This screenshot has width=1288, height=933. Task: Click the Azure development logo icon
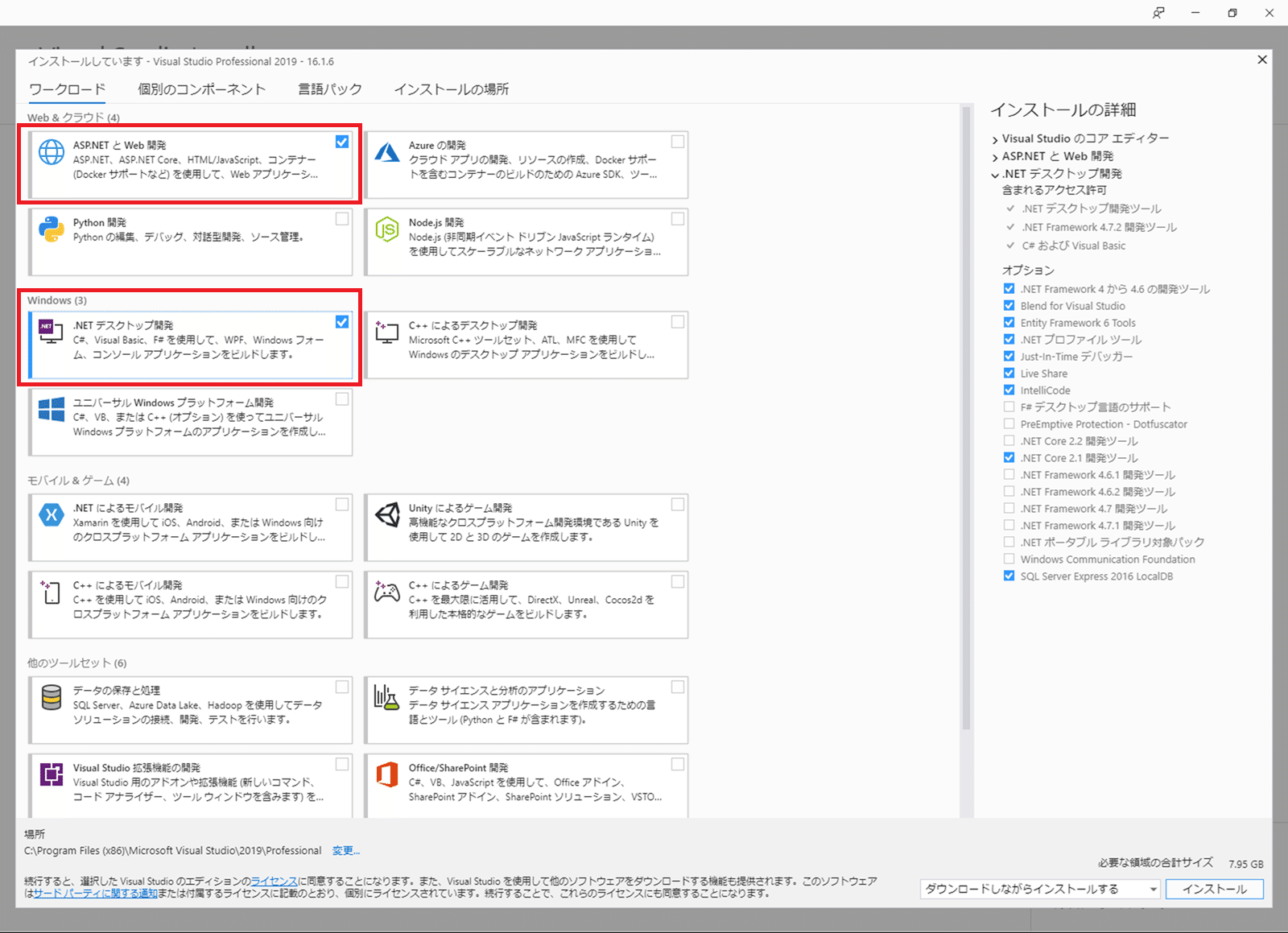[387, 151]
